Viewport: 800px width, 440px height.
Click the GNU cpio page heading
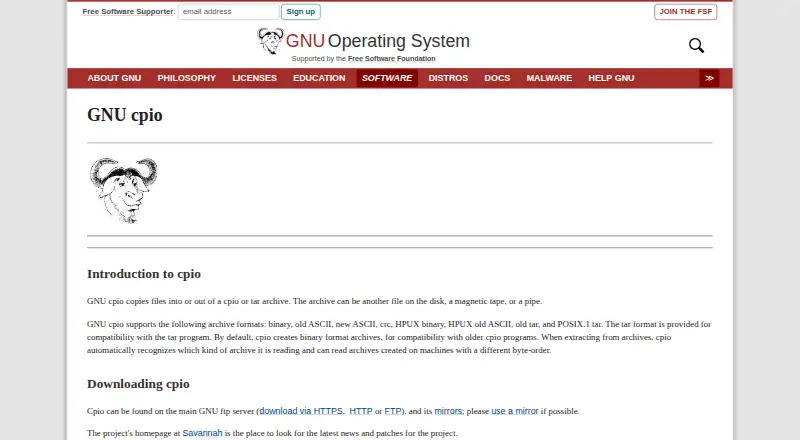[125, 115]
